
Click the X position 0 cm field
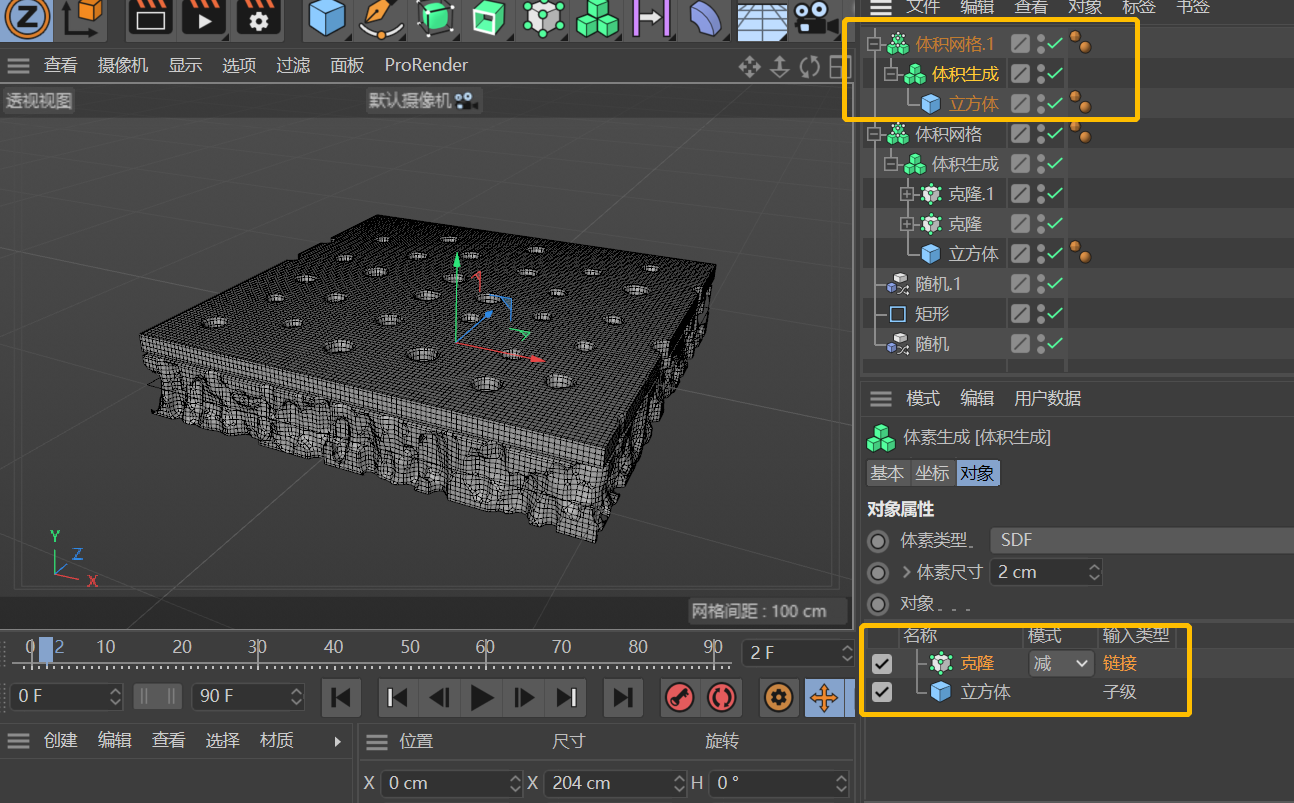(452, 783)
